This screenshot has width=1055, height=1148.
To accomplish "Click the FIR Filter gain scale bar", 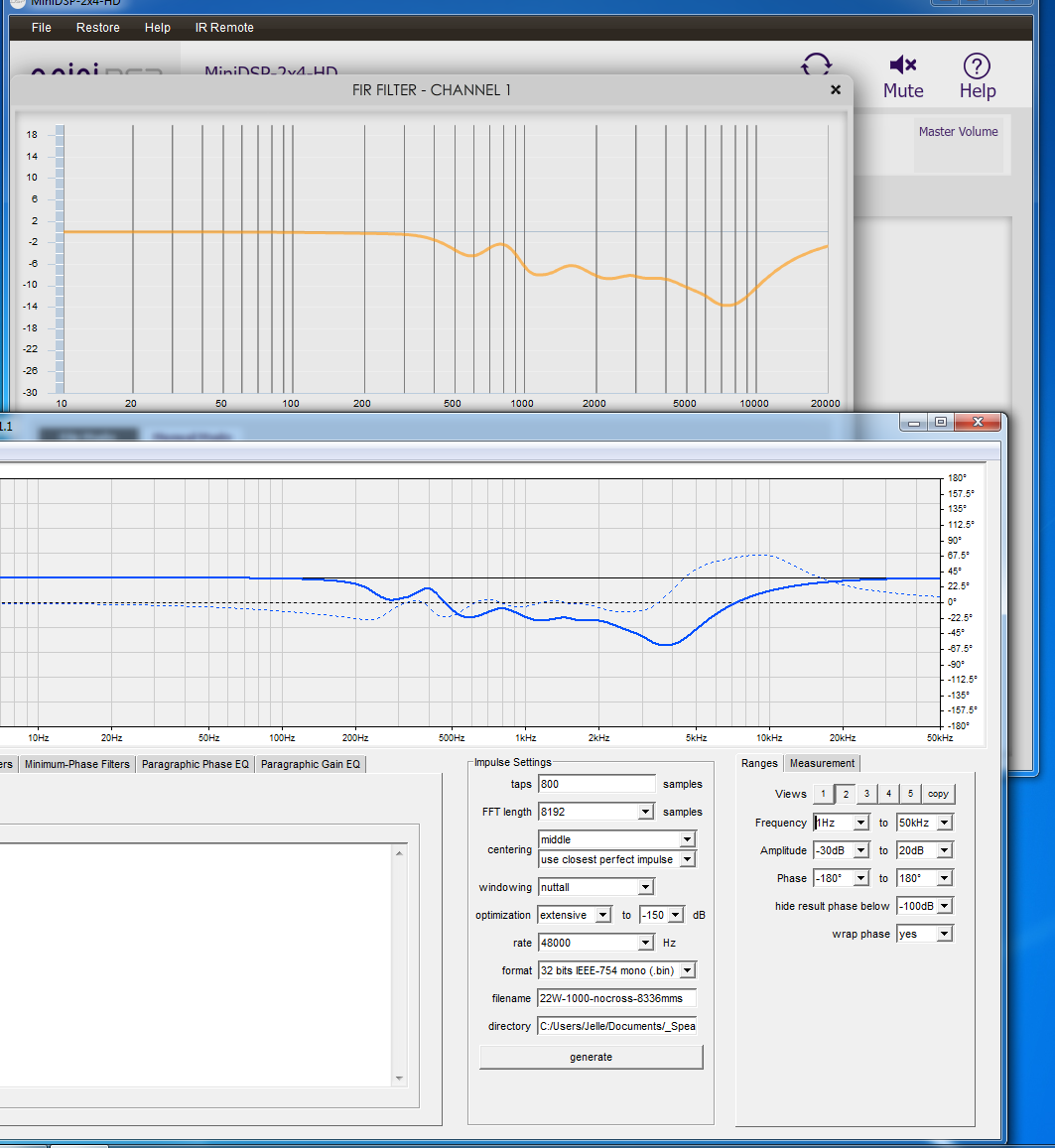I will click(x=60, y=259).
